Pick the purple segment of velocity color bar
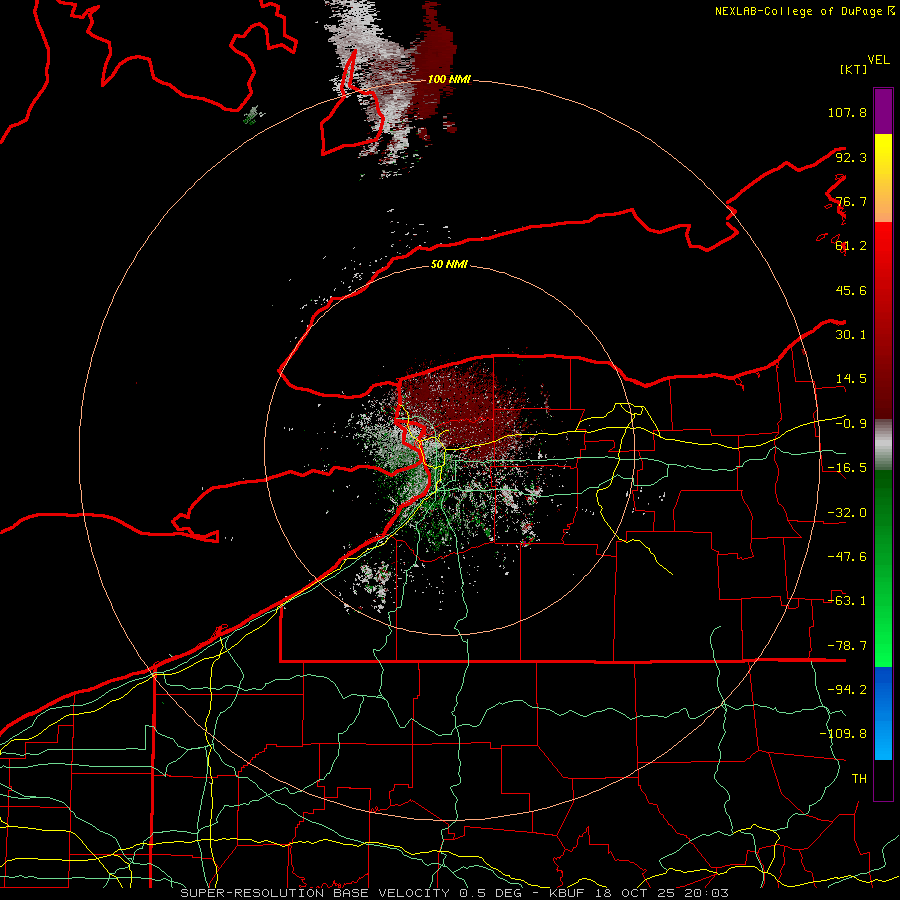Screen dimensions: 900x900 coord(883,112)
